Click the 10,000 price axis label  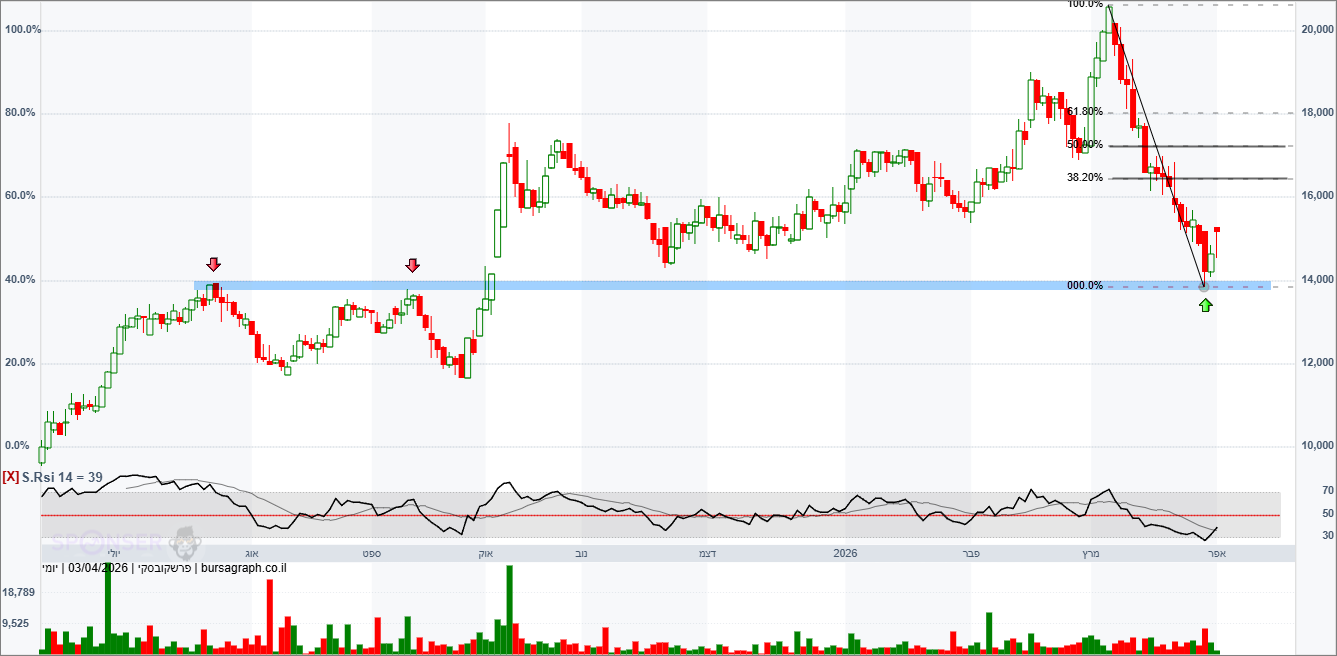point(1318,446)
